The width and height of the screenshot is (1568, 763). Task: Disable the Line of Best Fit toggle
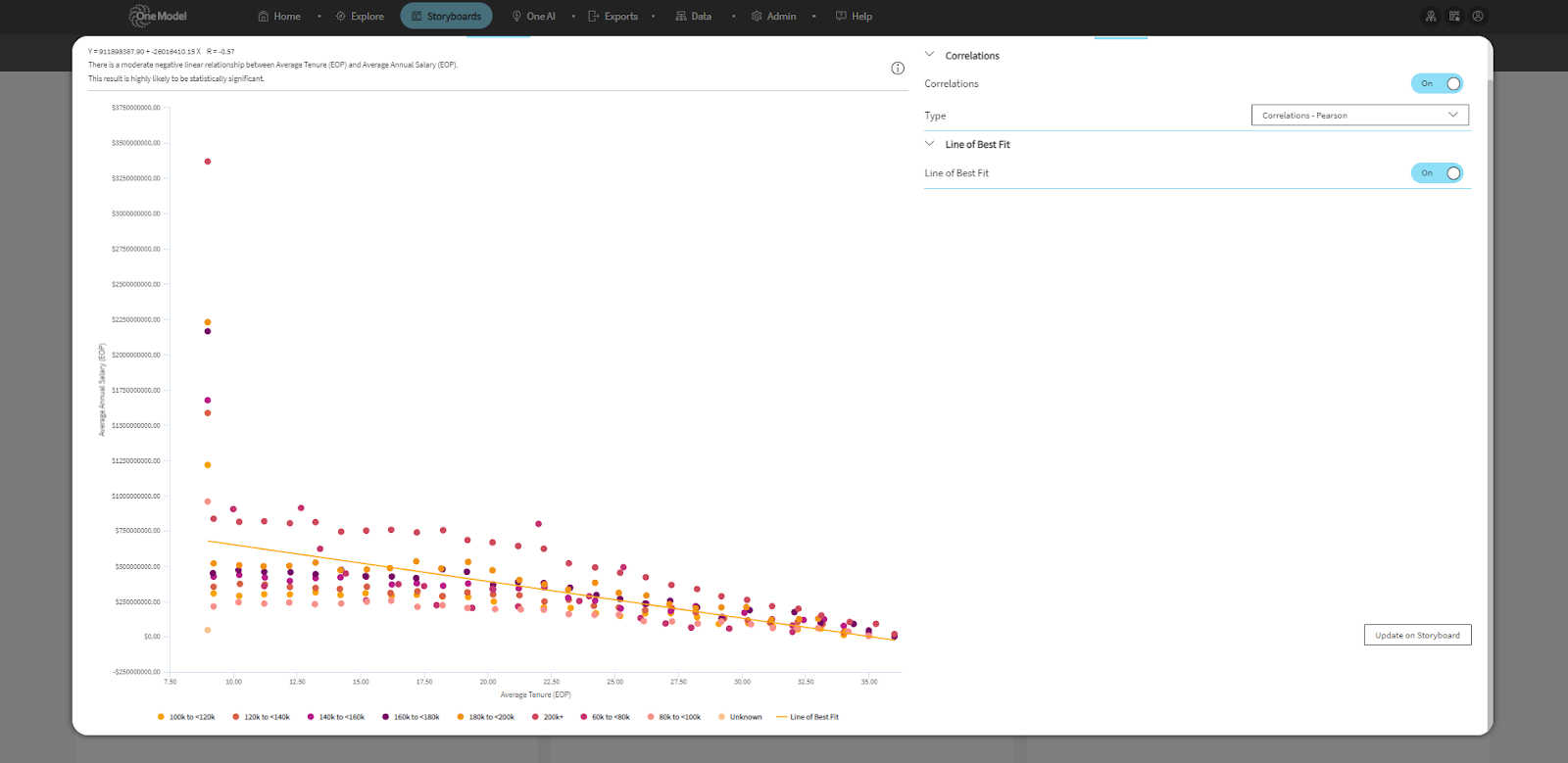tap(1437, 173)
